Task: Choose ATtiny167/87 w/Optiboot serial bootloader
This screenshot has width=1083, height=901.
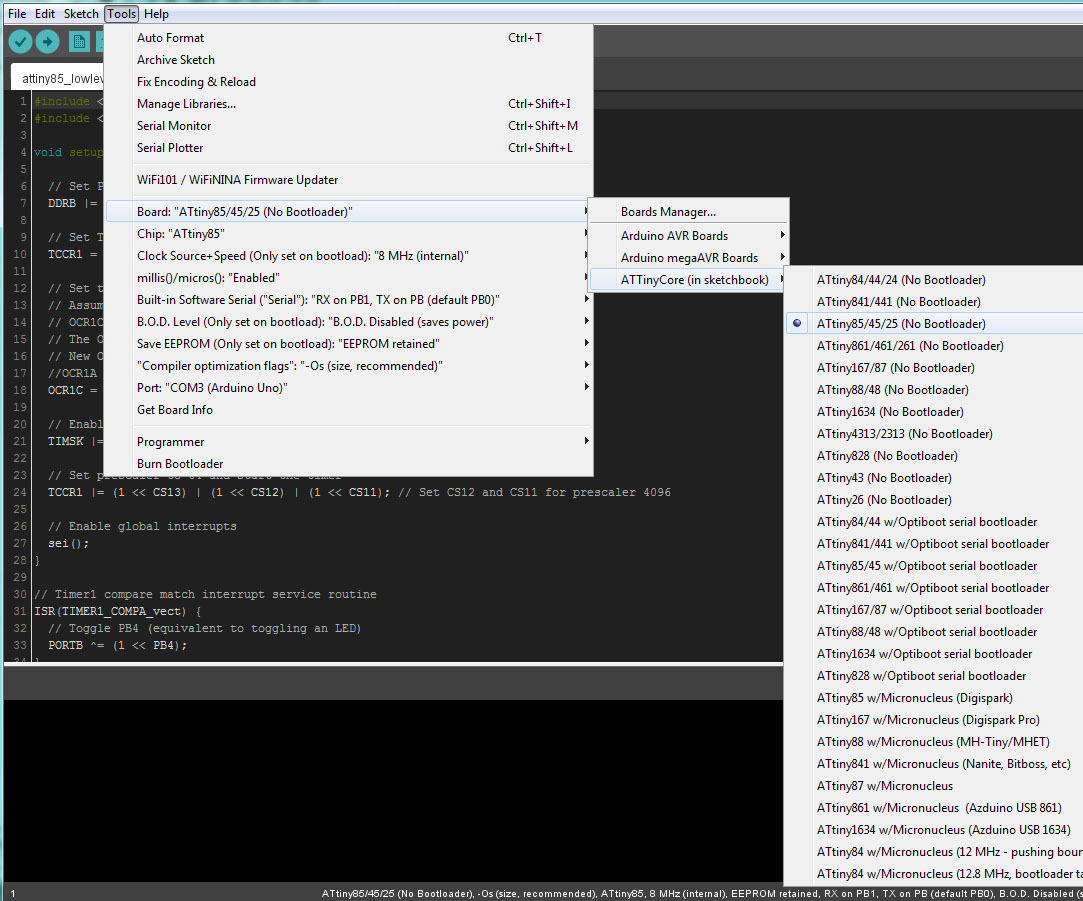Action: [934, 610]
